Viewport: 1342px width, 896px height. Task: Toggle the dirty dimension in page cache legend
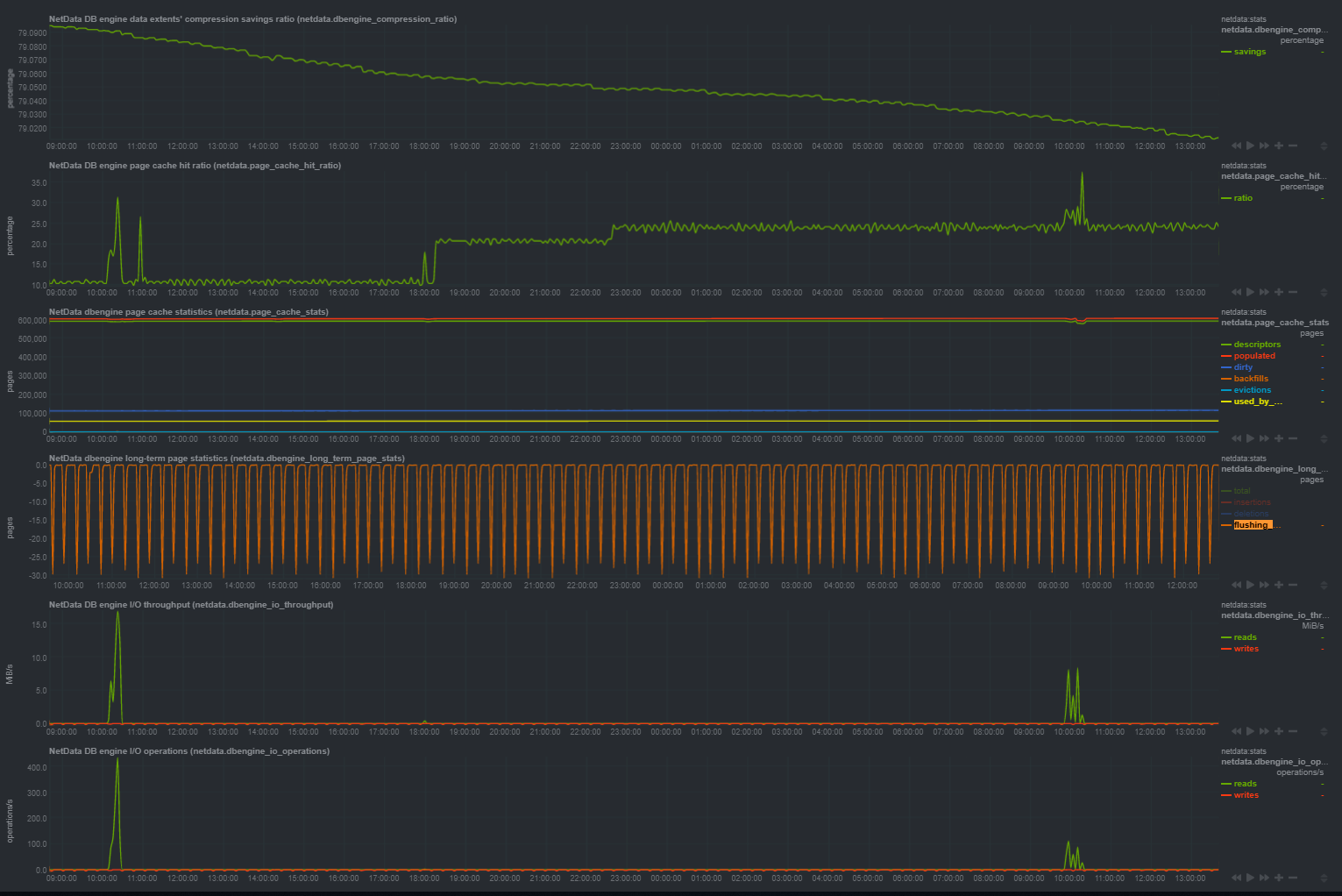[x=1242, y=366]
